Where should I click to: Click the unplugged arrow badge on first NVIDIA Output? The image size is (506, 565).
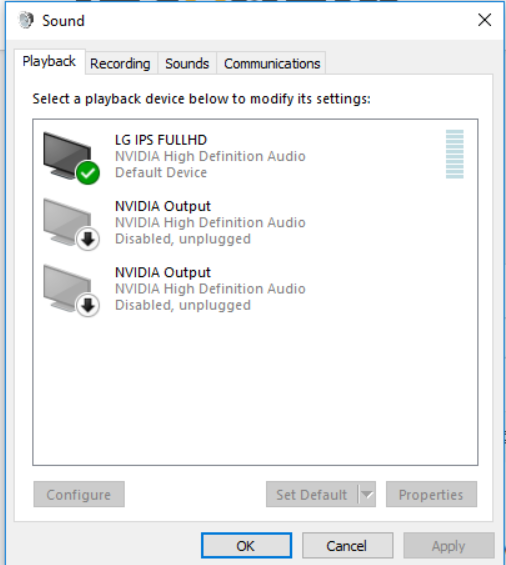(88, 239)
